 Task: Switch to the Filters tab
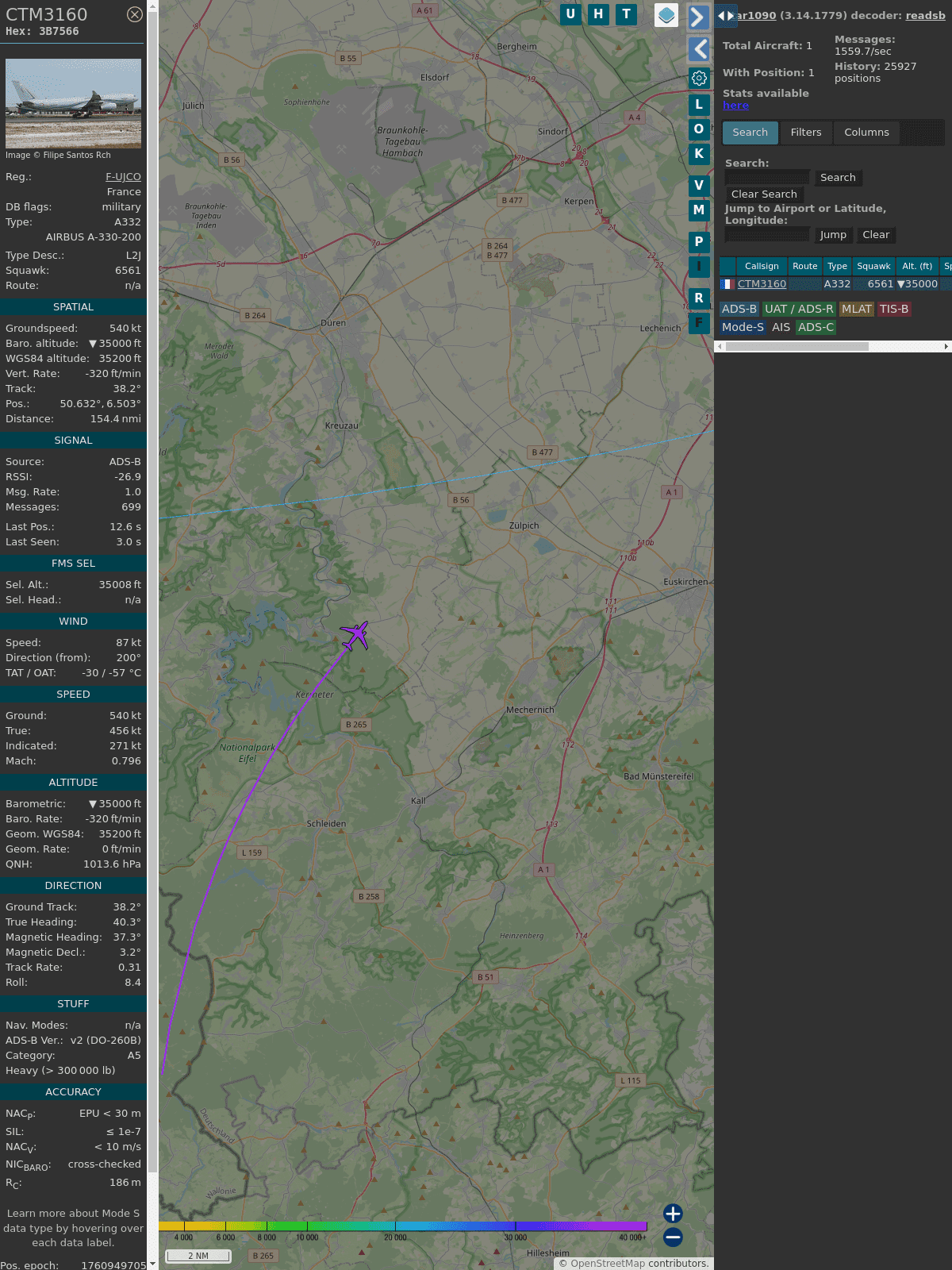pyautogui.click(x=806, y=133)
